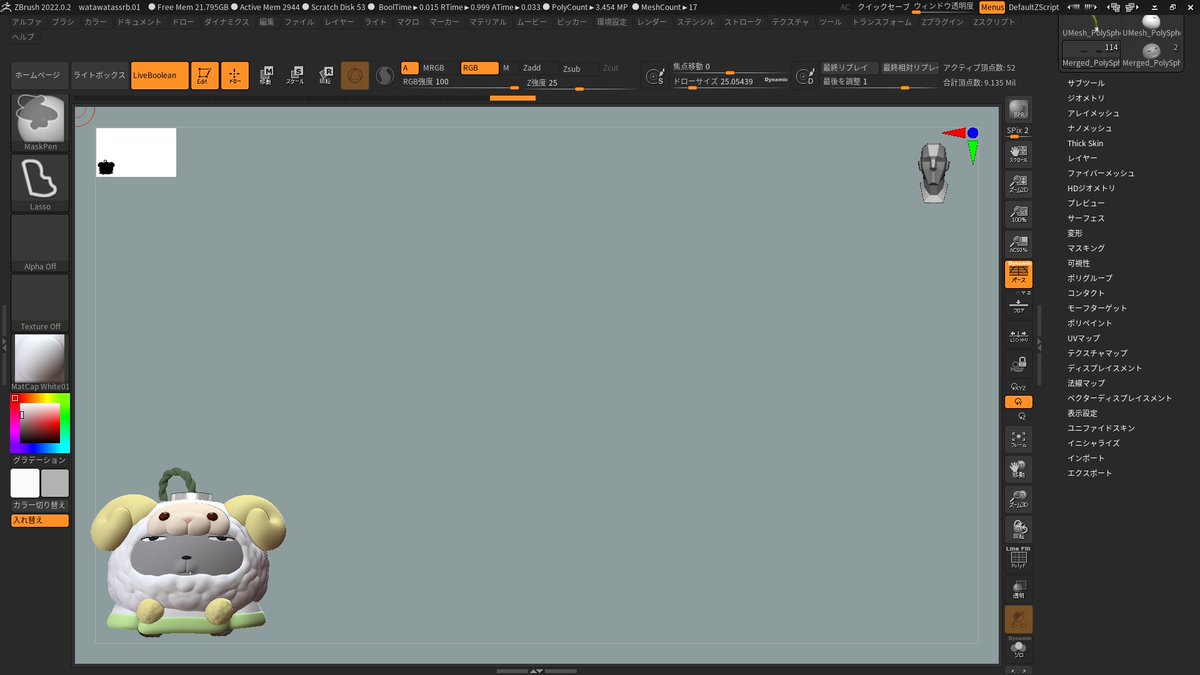Open the MaskPen brush thumbnail

click(x=40, y=123)
